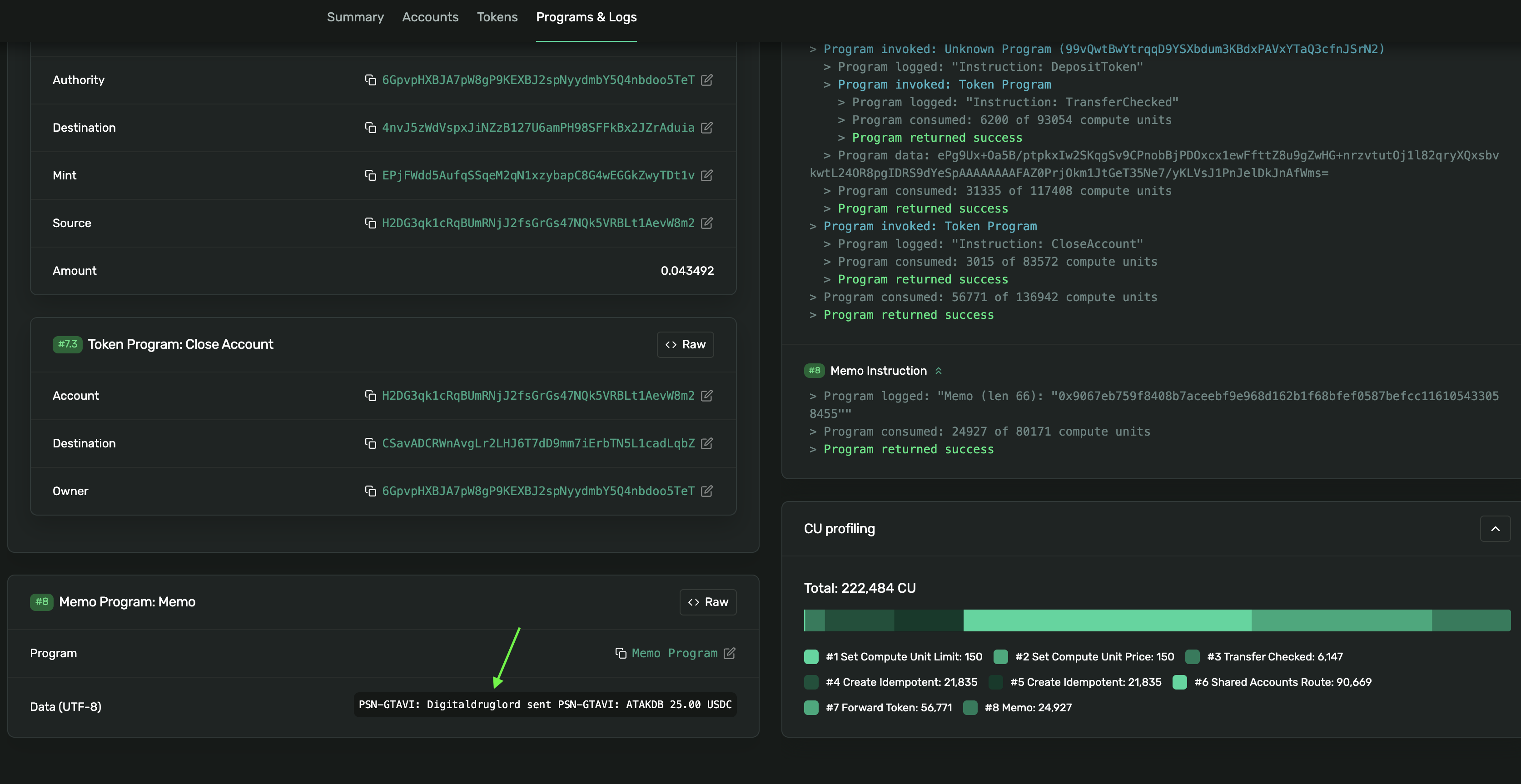
Task: Select the Programs & Logs tab
Action: click(587, 17)
